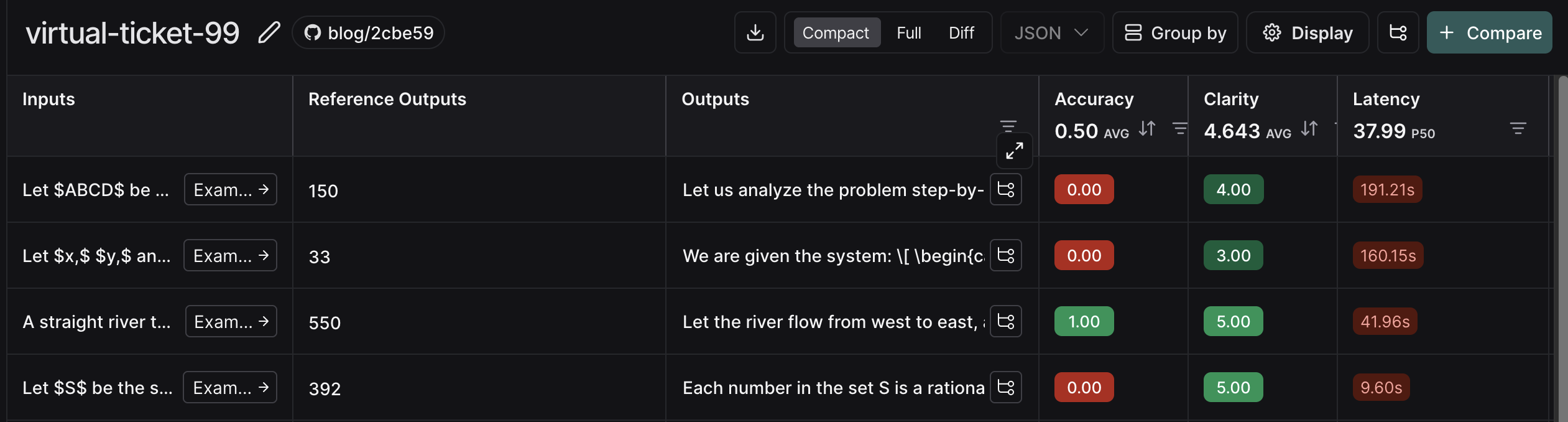Click the Compare button
The image size is (1568, 422).
[1489, 32]
